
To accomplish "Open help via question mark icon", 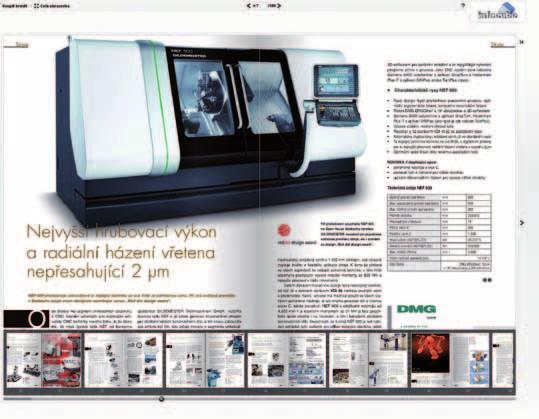I will tap(463, 5).
